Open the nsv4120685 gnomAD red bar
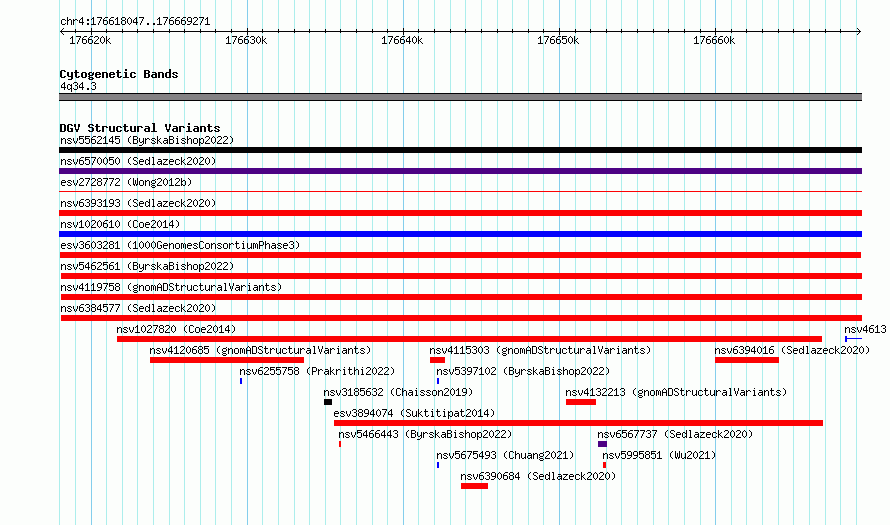 pos(227,360)
